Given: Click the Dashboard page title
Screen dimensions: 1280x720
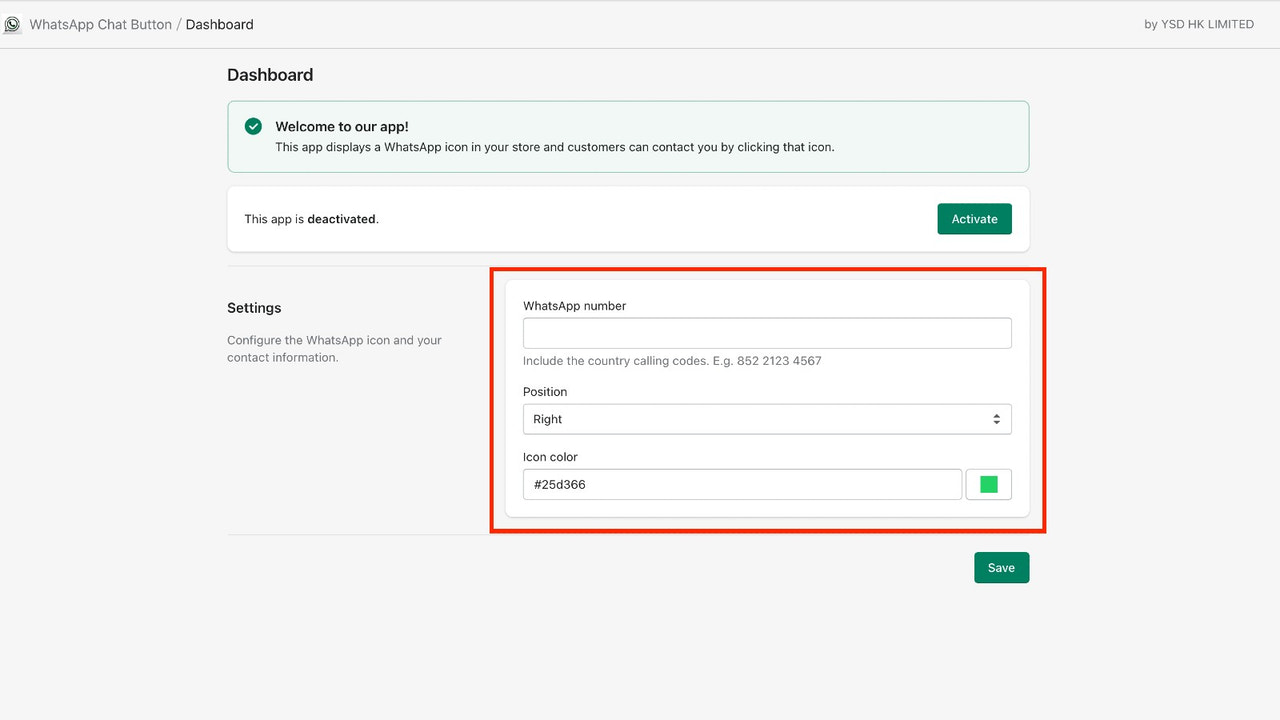Looking at the screenshot, I should tap(270, 74).
